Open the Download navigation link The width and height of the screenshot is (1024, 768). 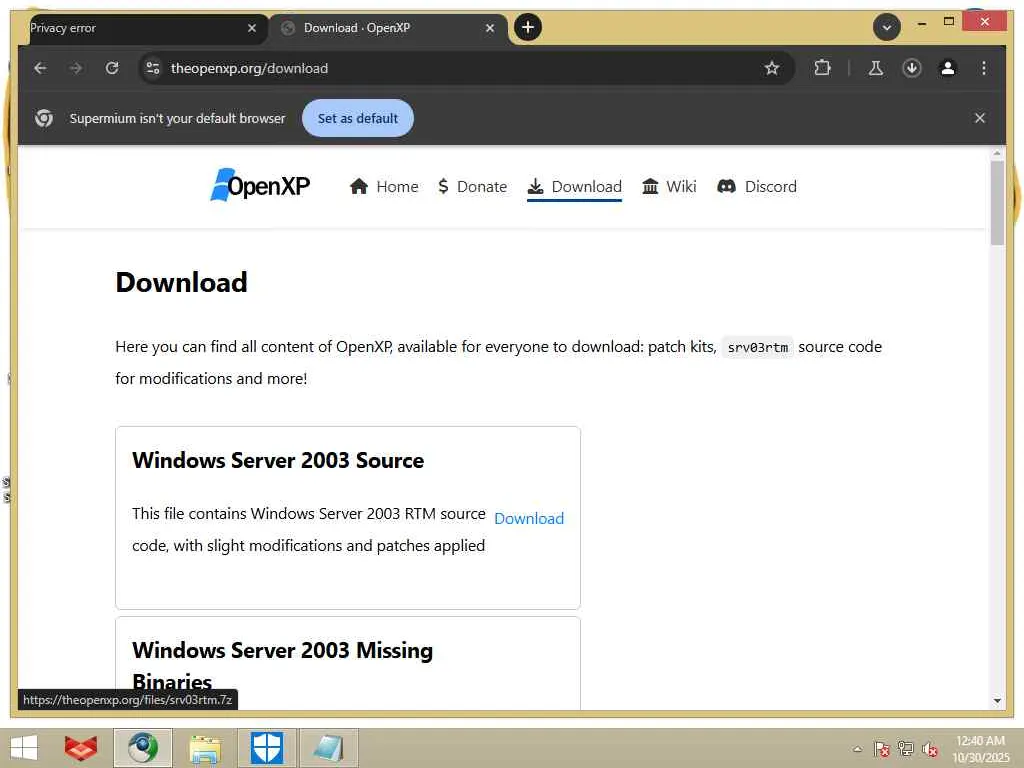coord(575,187)
